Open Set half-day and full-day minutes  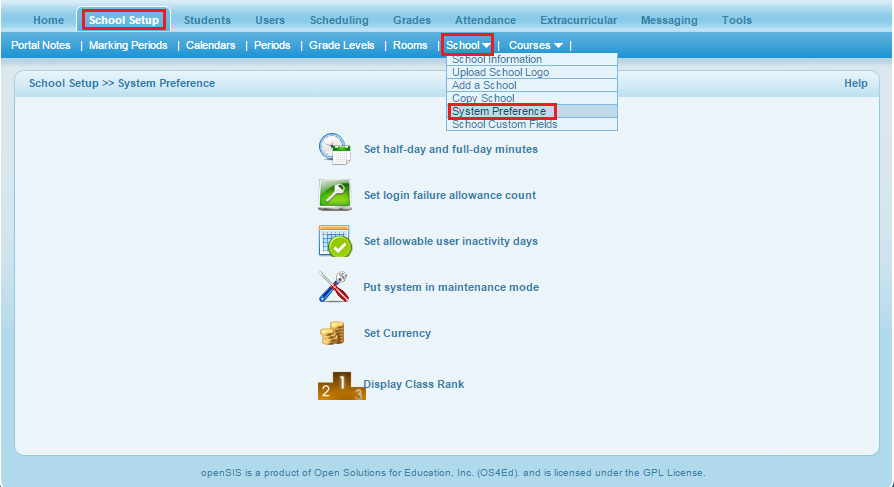tap(450, 149)
